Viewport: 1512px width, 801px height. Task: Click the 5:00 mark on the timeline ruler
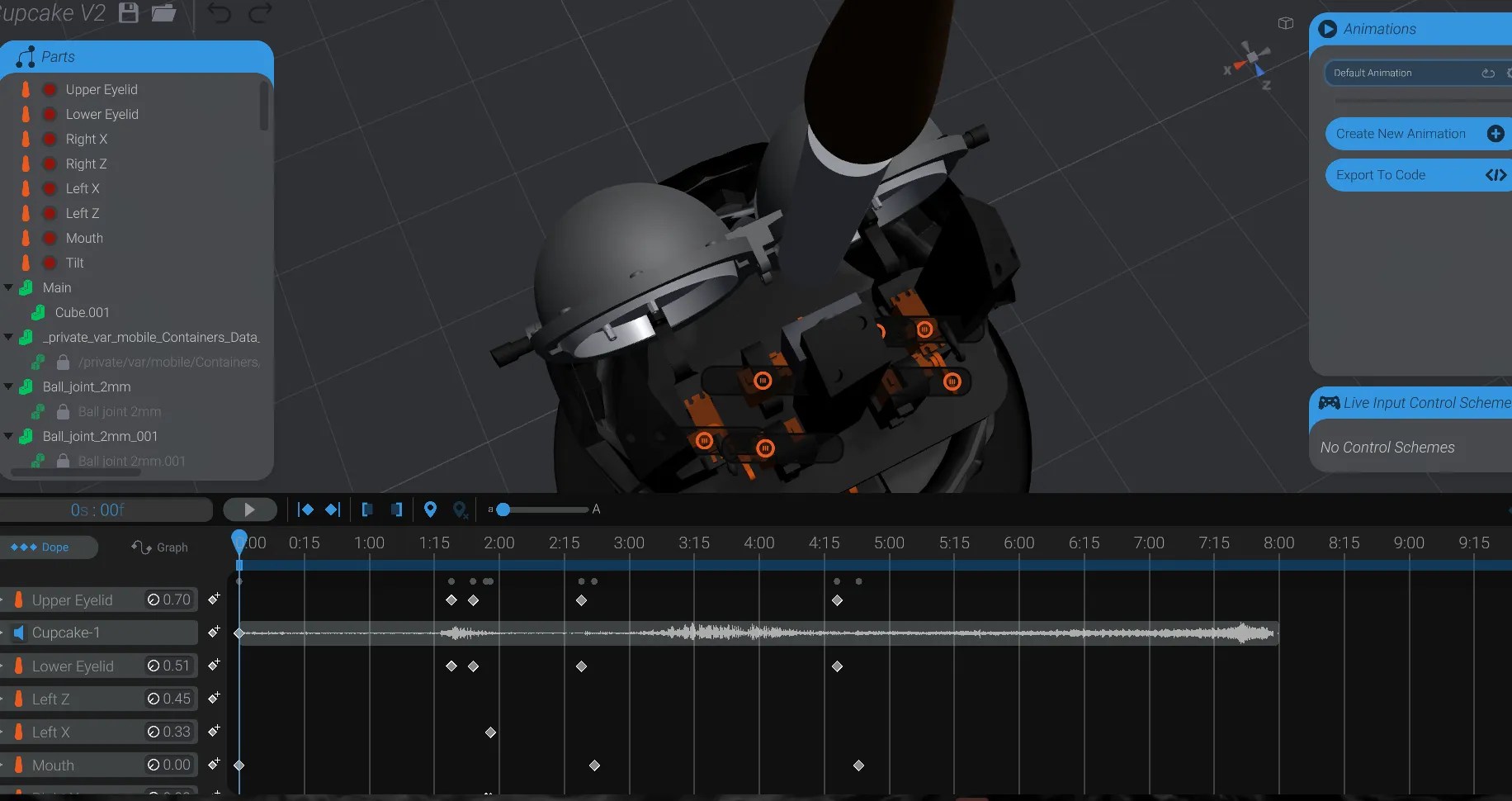click(889, 543)
